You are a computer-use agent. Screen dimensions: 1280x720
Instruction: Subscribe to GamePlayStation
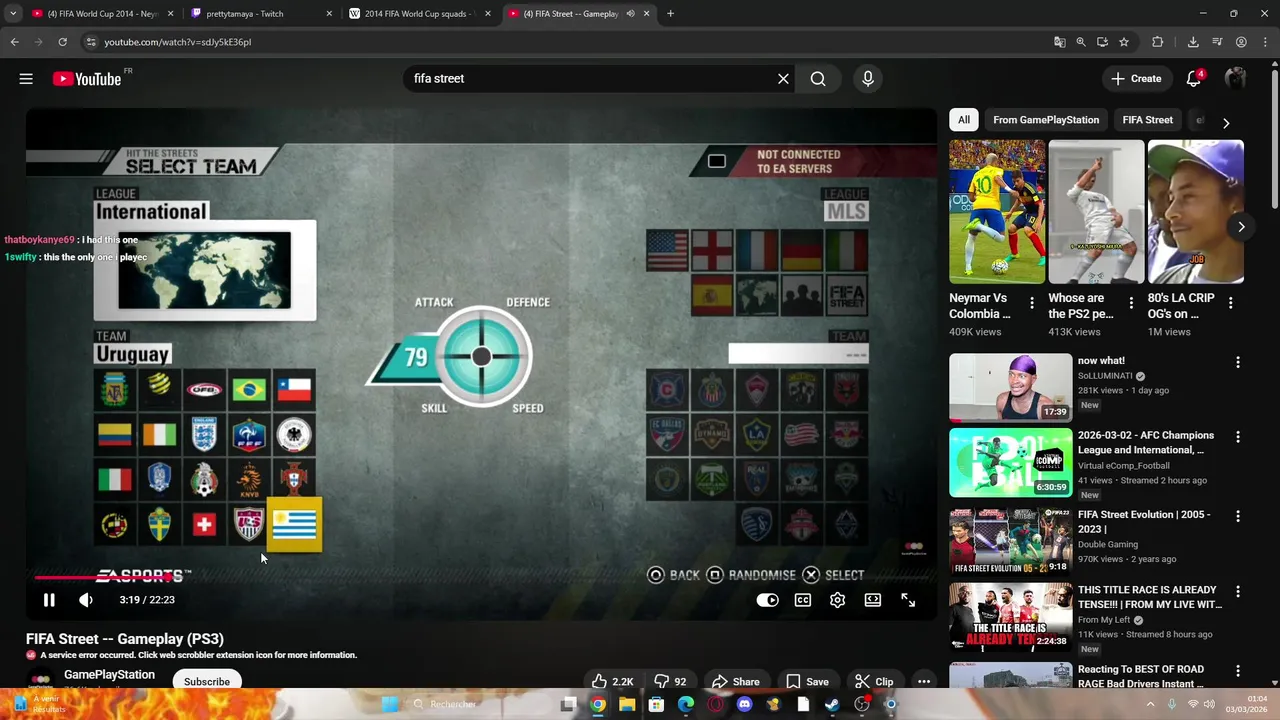(x=207, y=682)
